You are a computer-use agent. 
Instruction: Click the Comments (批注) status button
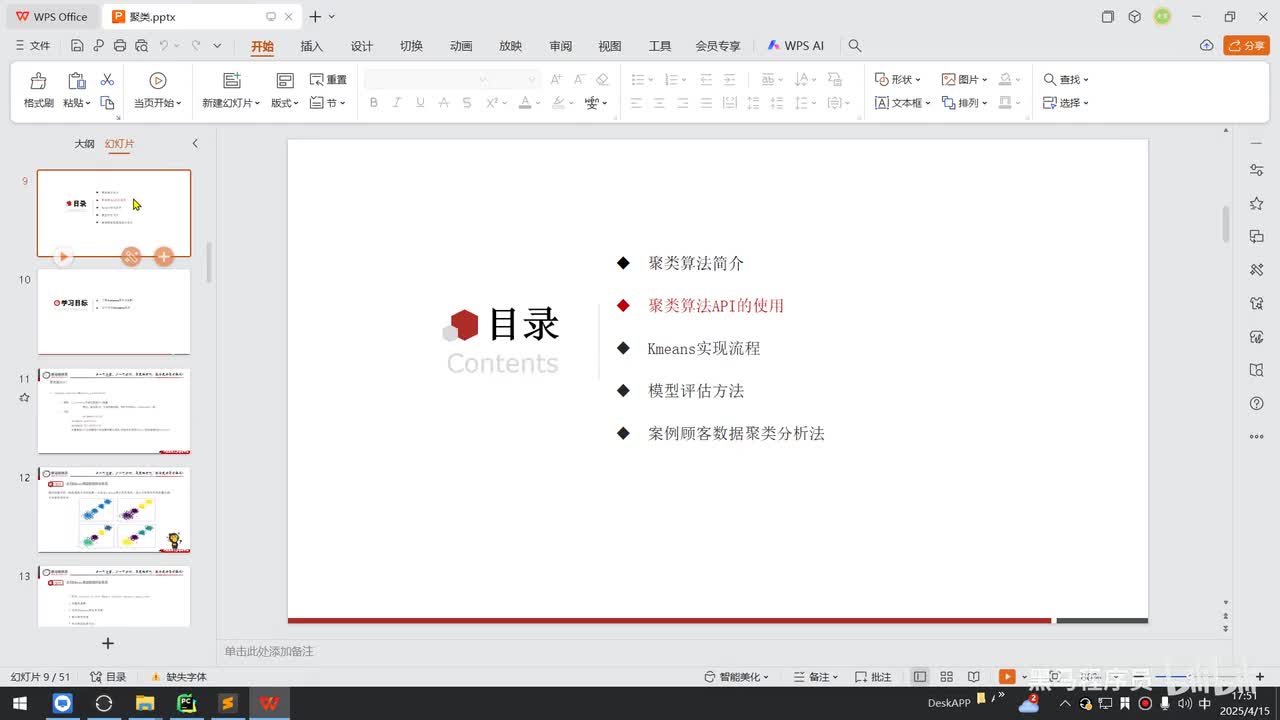pyautogui.click(x=873, y=677)
